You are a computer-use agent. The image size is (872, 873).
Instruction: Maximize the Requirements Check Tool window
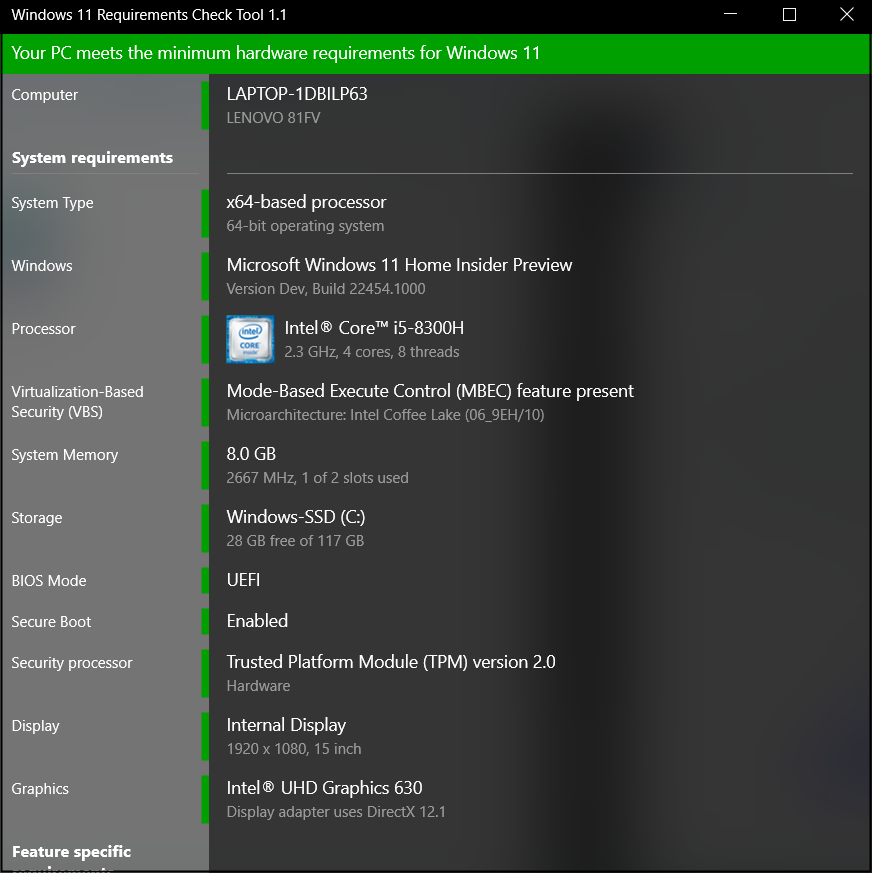point(789,14)
